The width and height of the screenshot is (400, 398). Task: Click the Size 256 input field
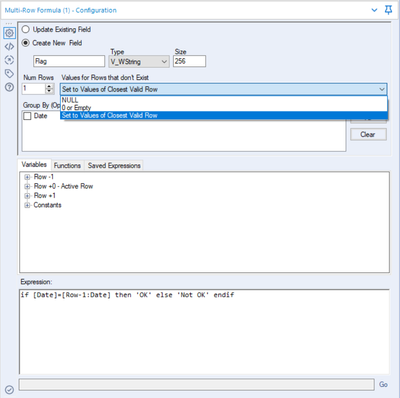[x=189, y=61]
